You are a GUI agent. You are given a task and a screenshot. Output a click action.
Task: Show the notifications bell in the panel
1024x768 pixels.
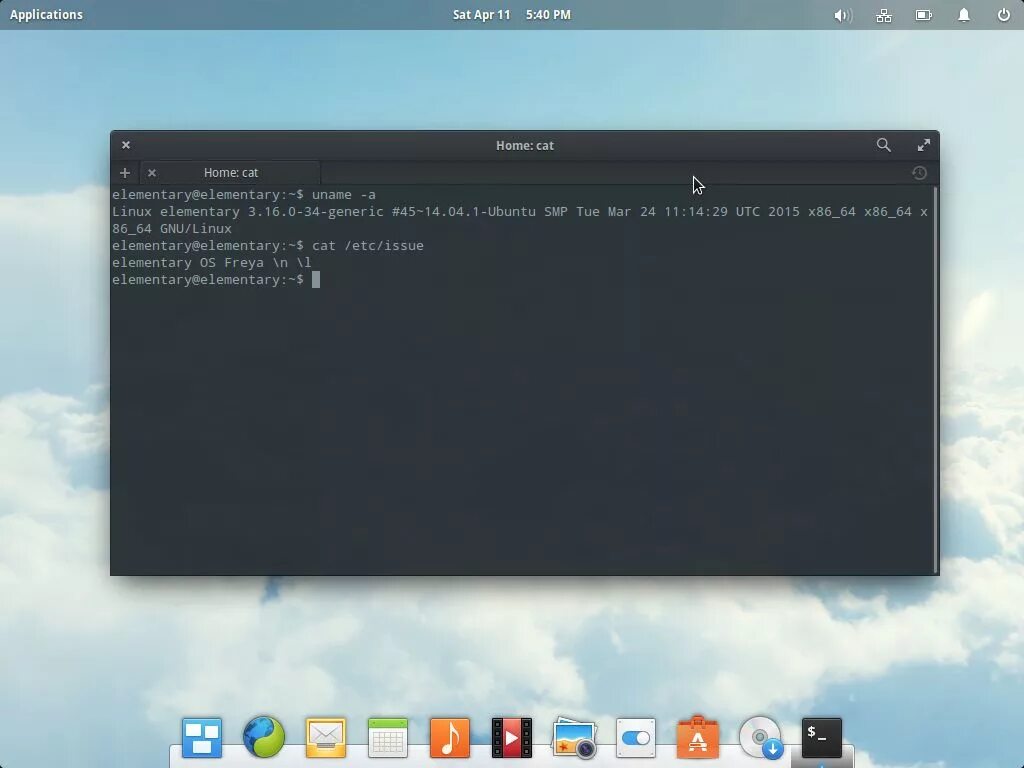coord(962,14)
